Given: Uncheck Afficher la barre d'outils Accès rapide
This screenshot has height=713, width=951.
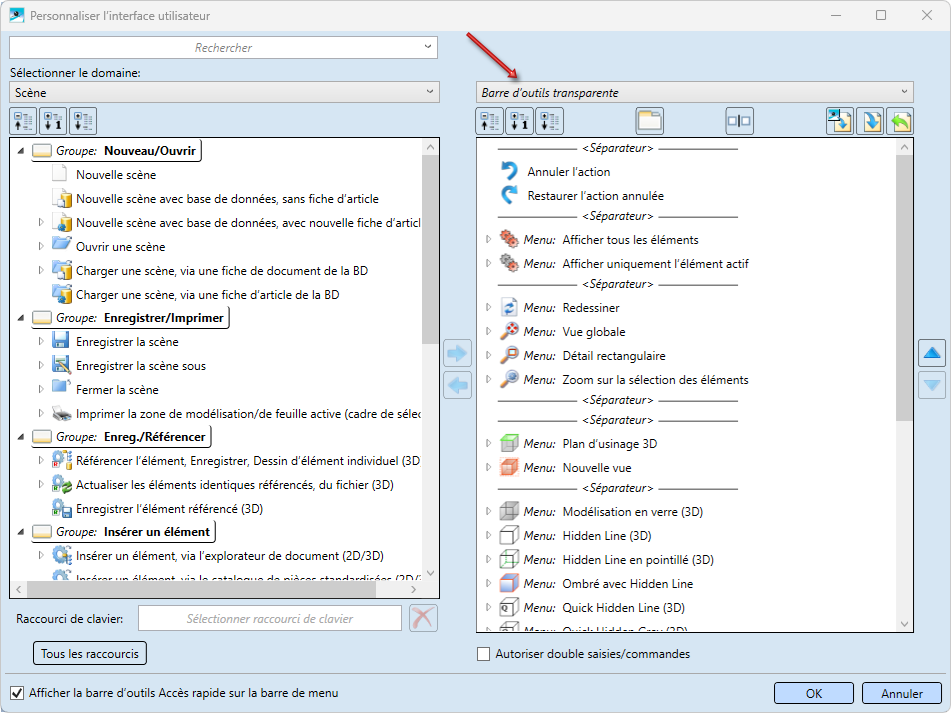Looking at the screenshot, I should (17, 692).
